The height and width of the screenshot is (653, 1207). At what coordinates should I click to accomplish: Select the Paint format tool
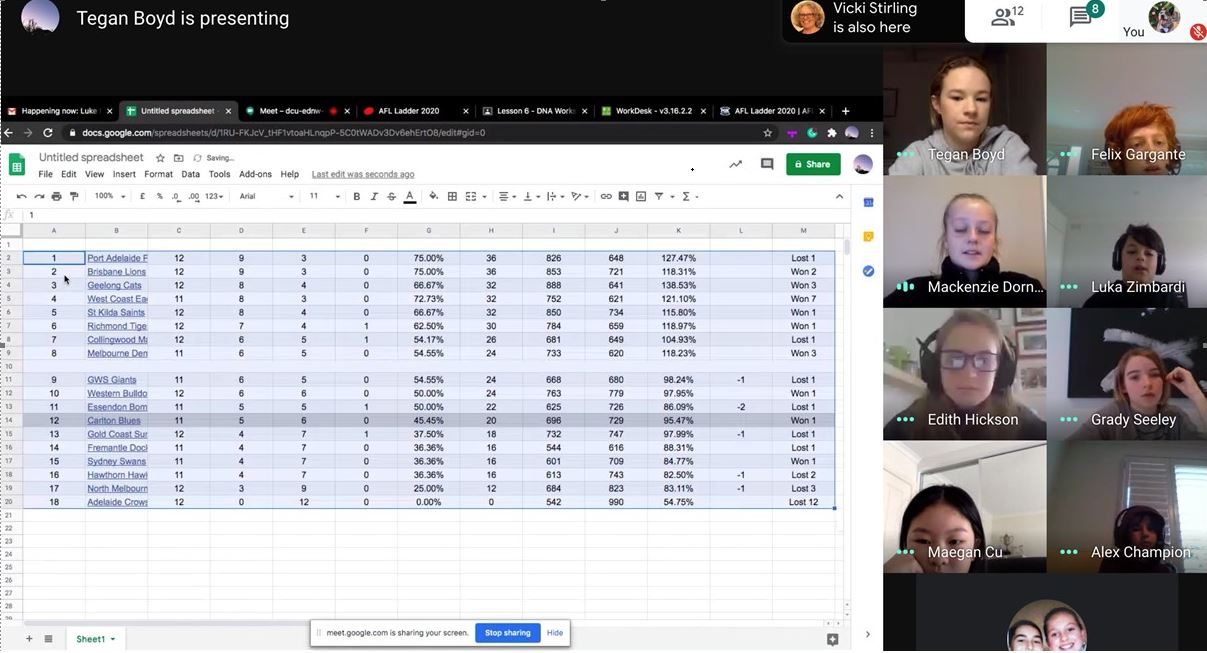(74, 196)
